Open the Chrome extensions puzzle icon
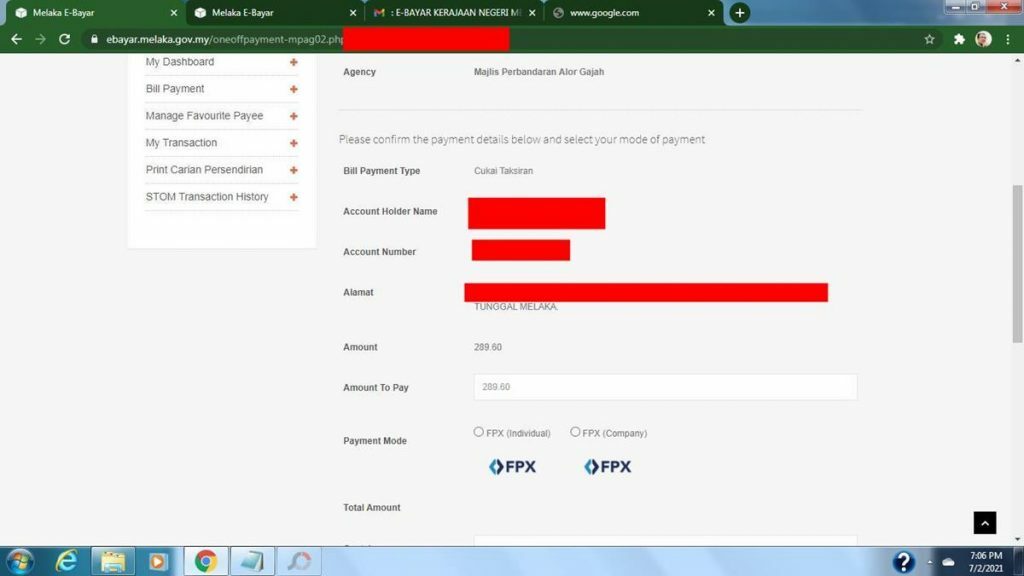The image size is (1024, 576). pos(959,39)
